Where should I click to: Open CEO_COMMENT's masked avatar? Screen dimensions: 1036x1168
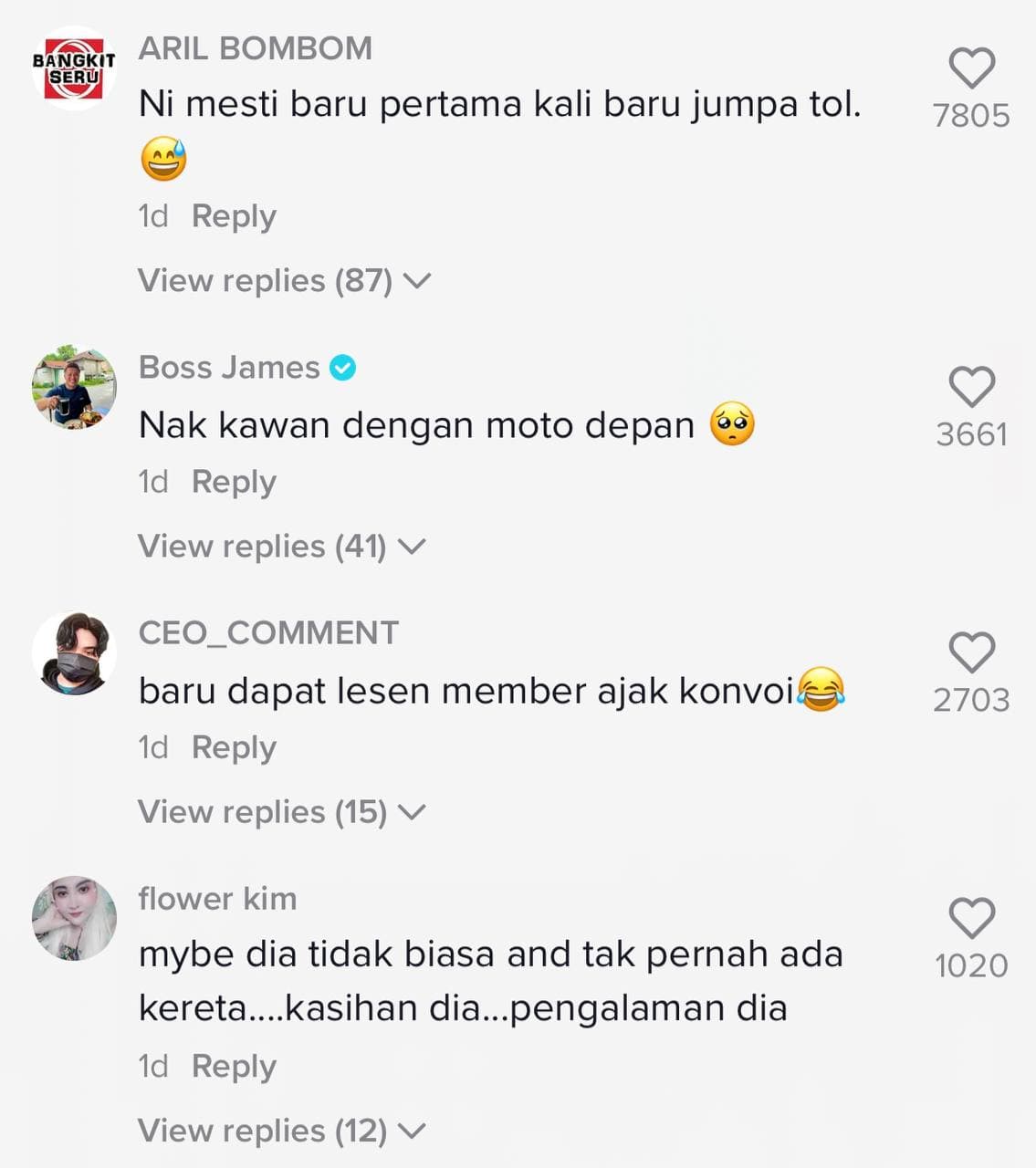pos(74,652)
